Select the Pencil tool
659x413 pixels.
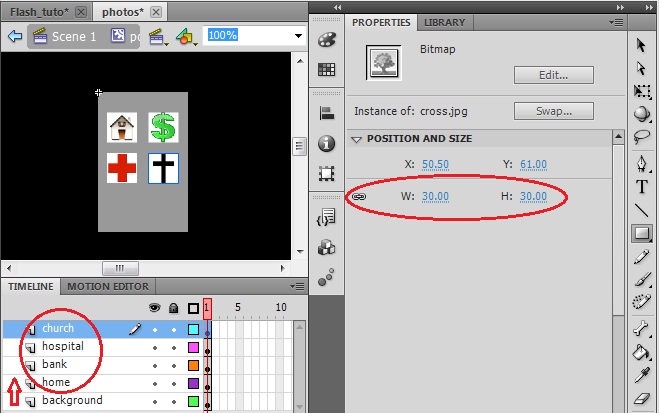pos(642,257)
